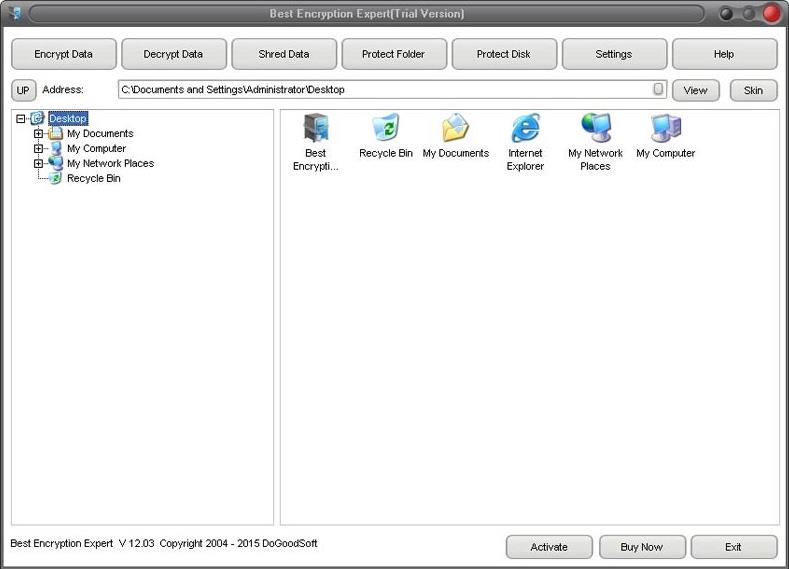
Task: Select Recycle Bin label in the tree
Action: (x=94, y=178)
